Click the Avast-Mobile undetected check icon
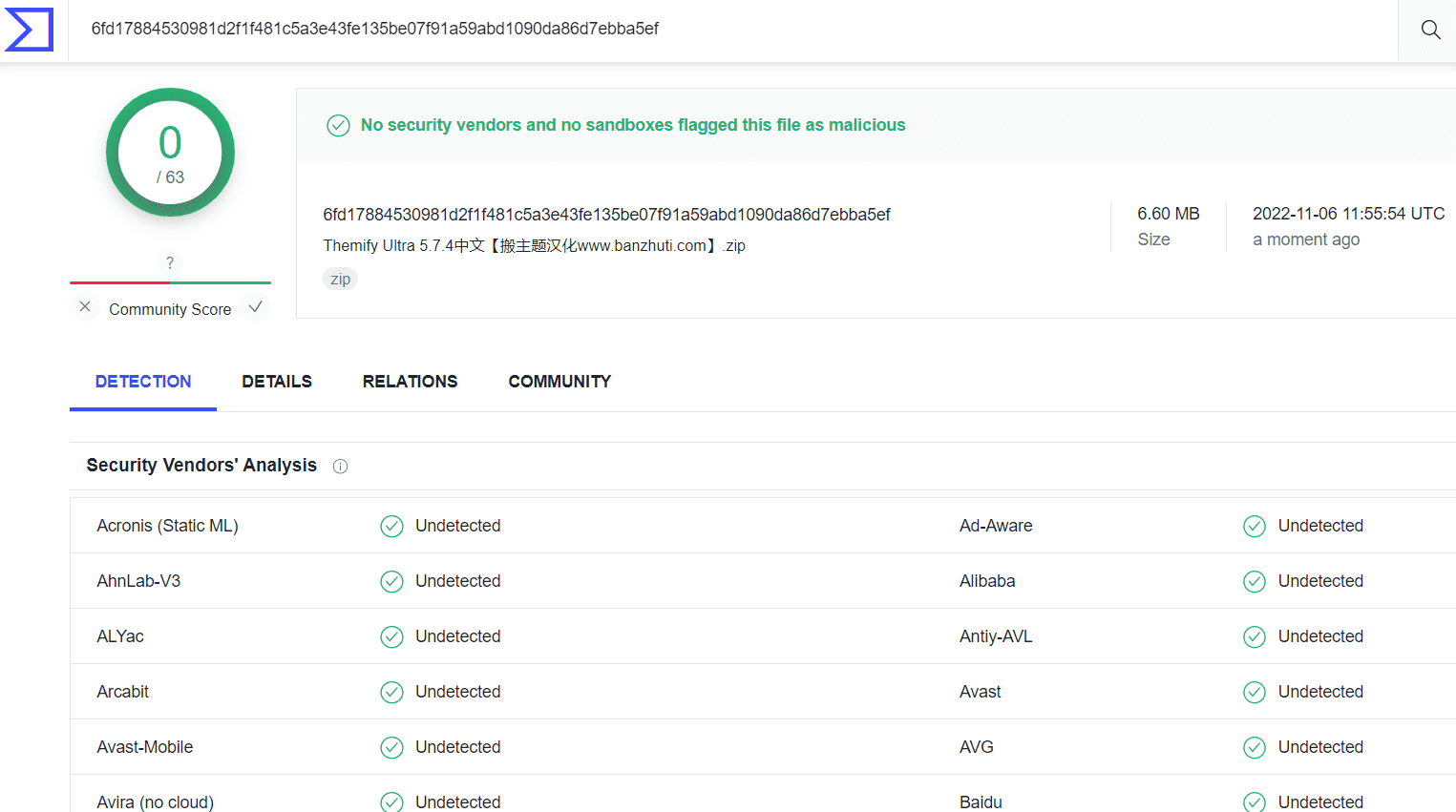The width and height of the screenshot is (1456, 812). coord(391,748)
